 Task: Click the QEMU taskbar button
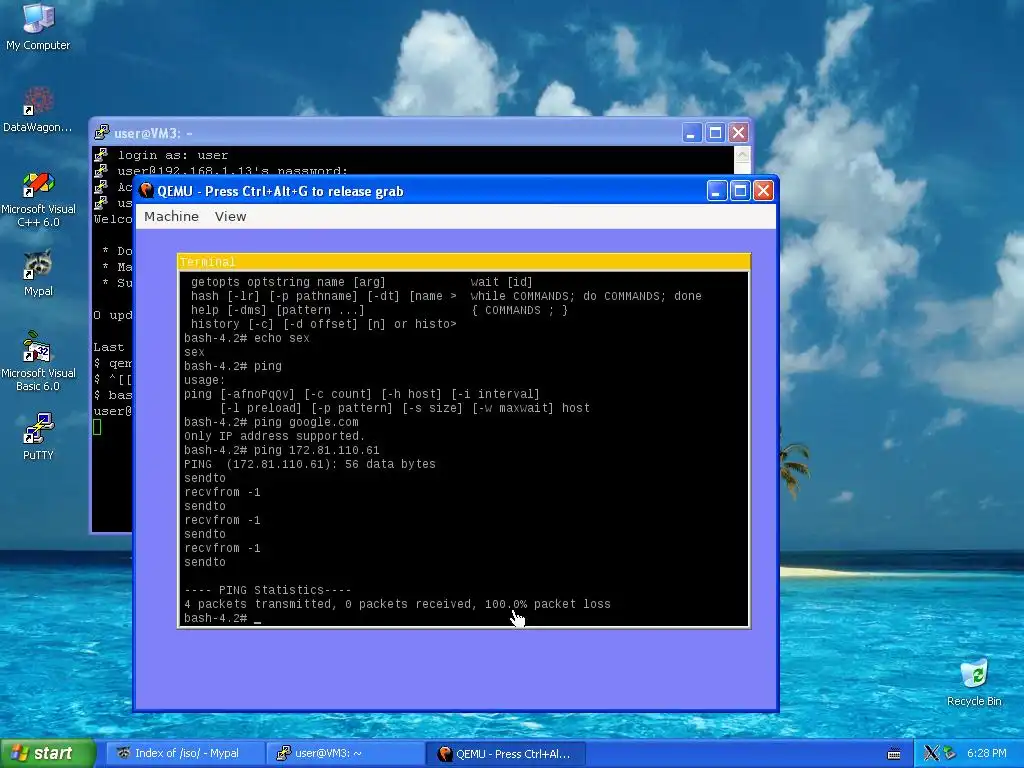506,754
